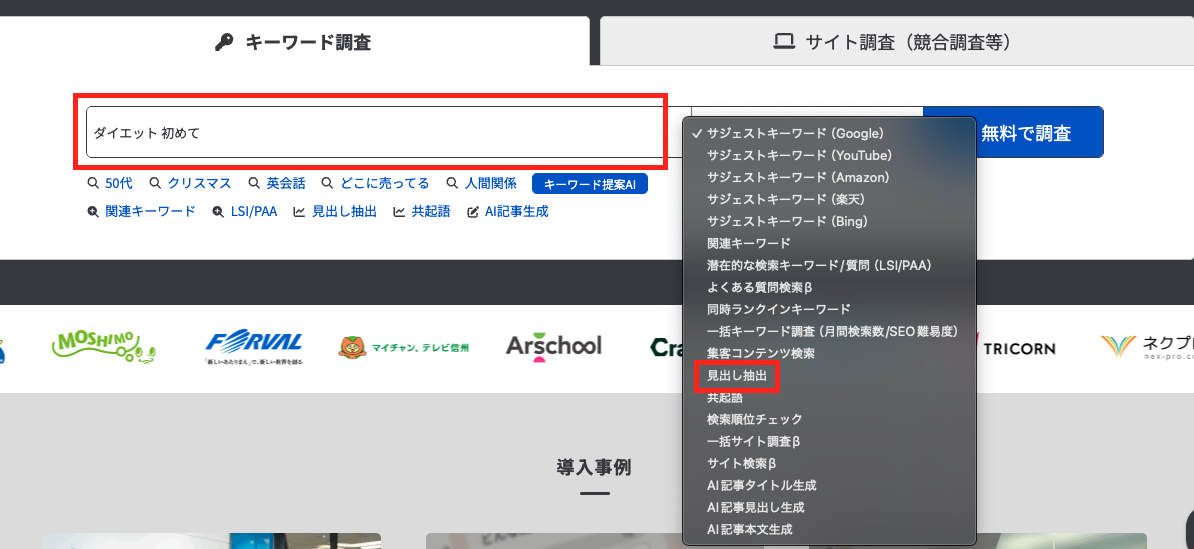This screenshot has width=1194, height=549.
Task: Click the MOSHIMO logo
Action: pos(104,348)
